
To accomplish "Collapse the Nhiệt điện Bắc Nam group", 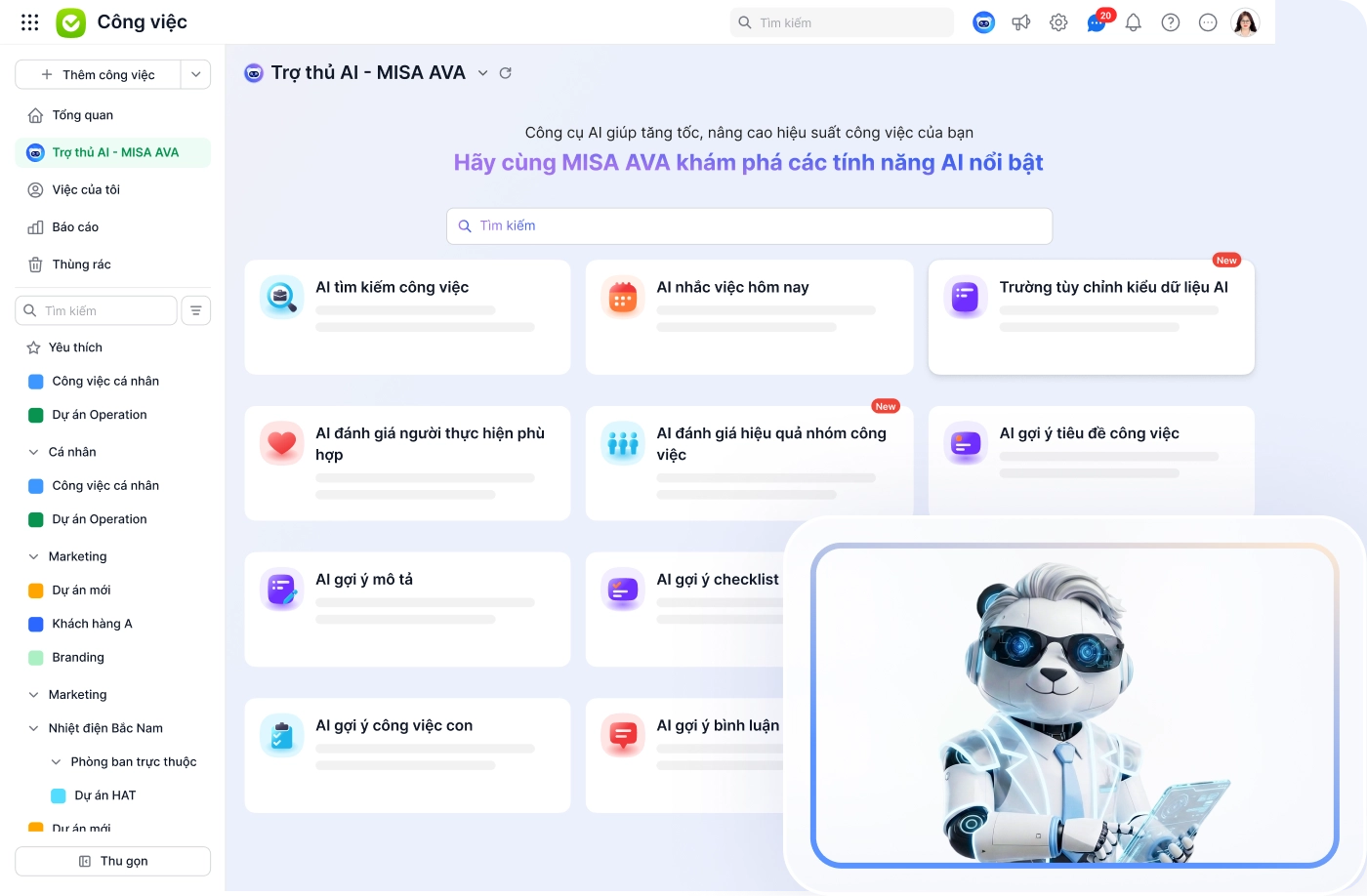I will click(34, 728).
